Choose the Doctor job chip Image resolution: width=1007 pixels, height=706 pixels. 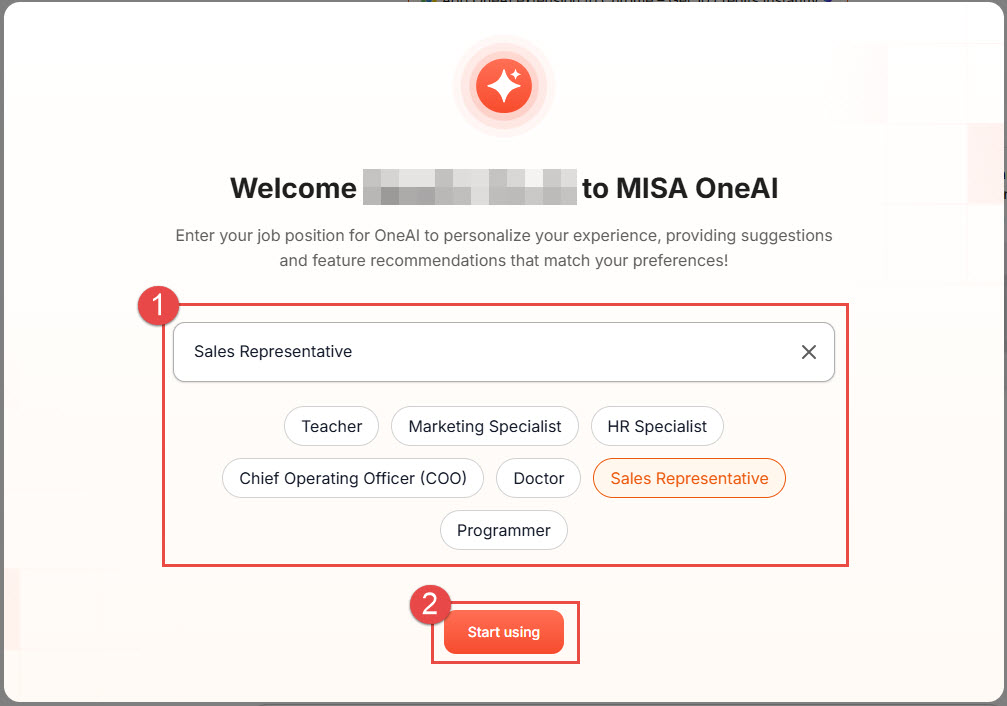(x=539, y=478)
